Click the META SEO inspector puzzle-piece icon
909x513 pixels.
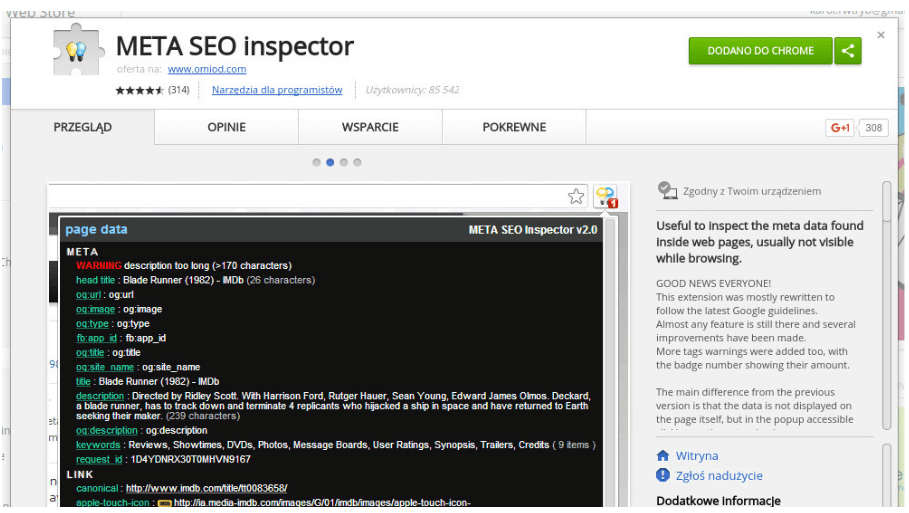click(x=79, y=50)
